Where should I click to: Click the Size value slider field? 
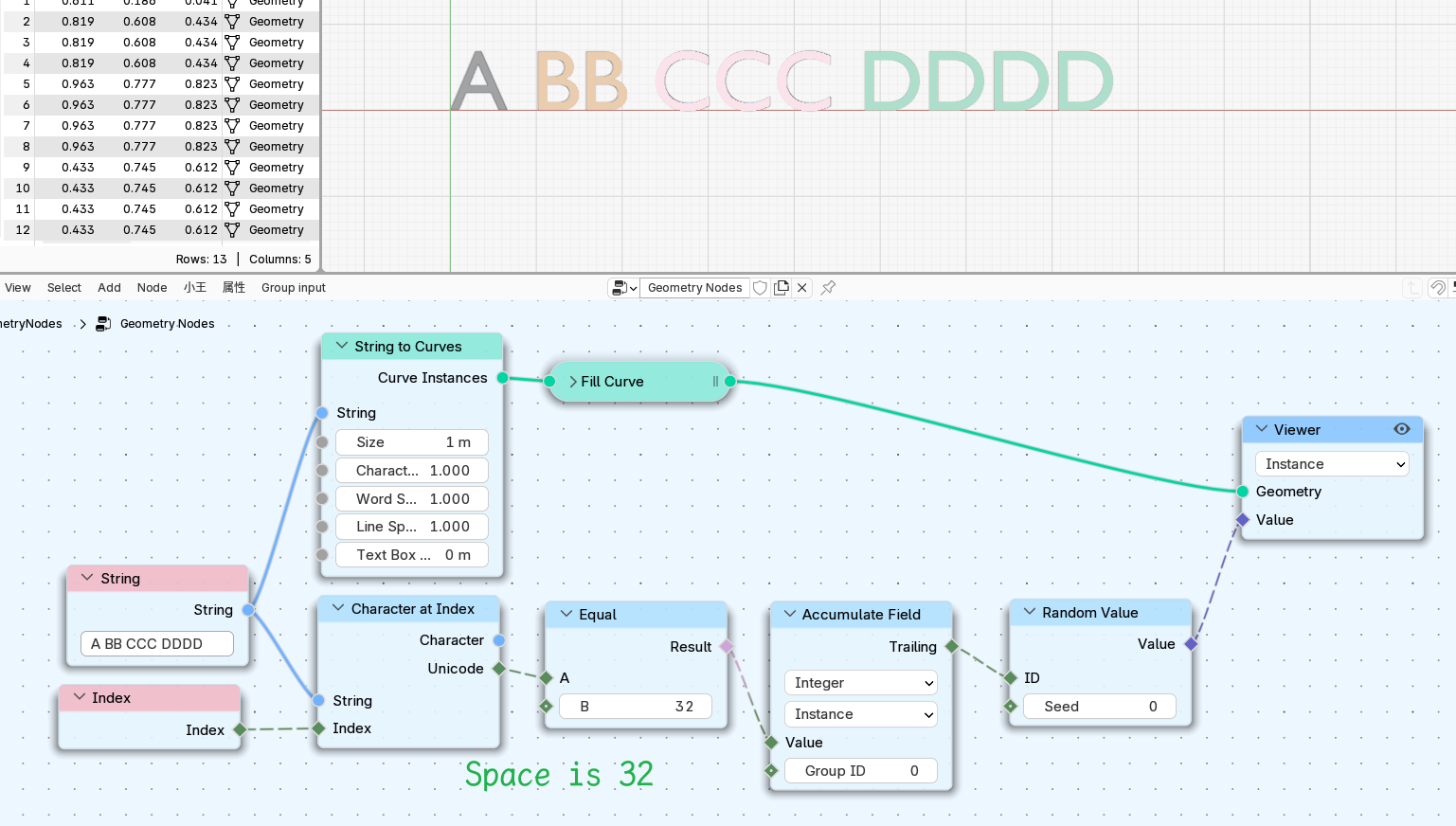point(412,442)
